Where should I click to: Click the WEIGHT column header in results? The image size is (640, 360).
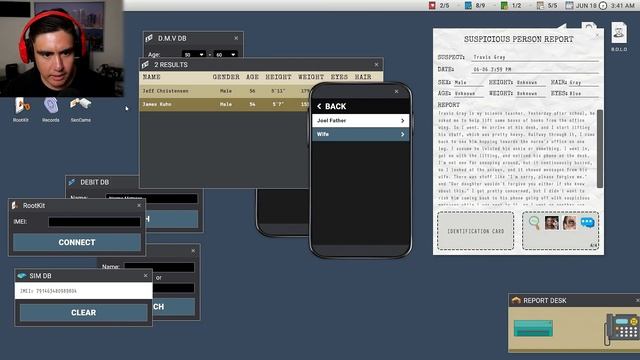pos(311,77)
